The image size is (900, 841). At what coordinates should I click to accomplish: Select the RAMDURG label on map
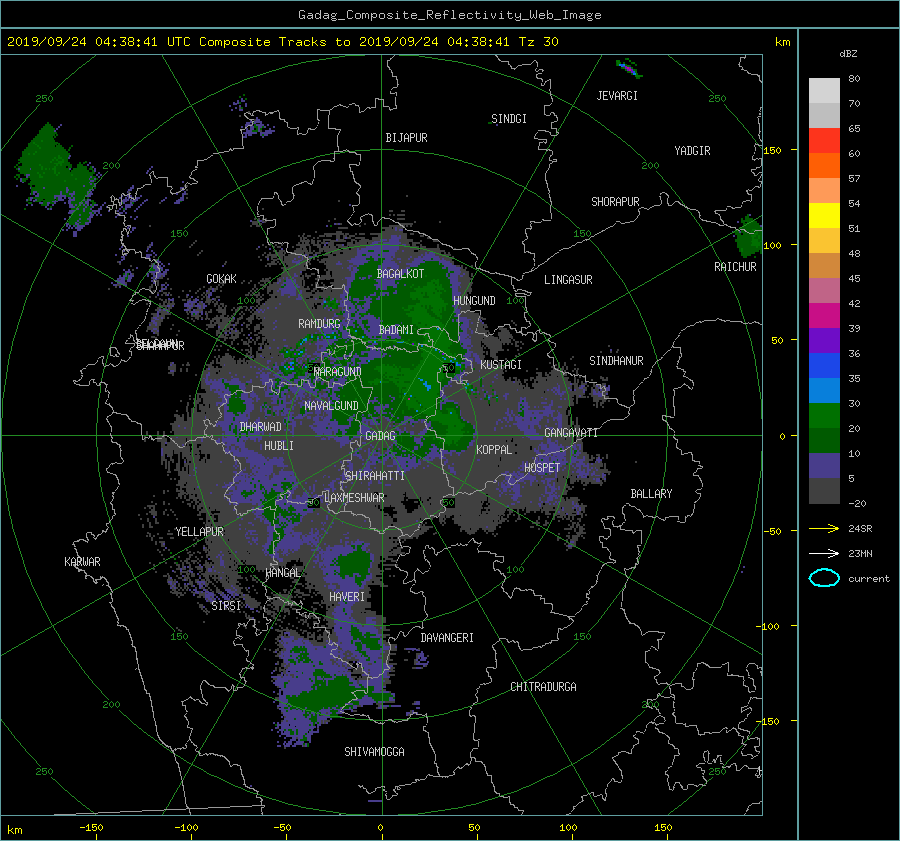pos(319,324)
